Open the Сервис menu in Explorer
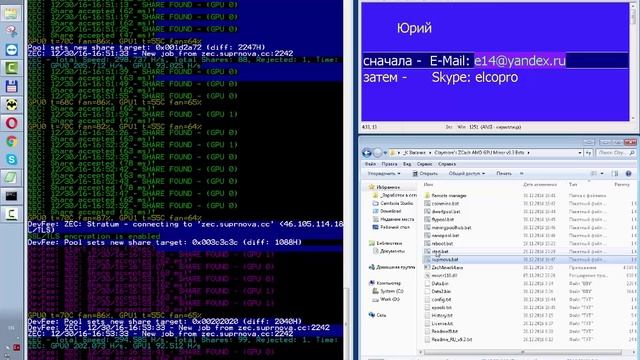640x360 pixels. (424, 164)
